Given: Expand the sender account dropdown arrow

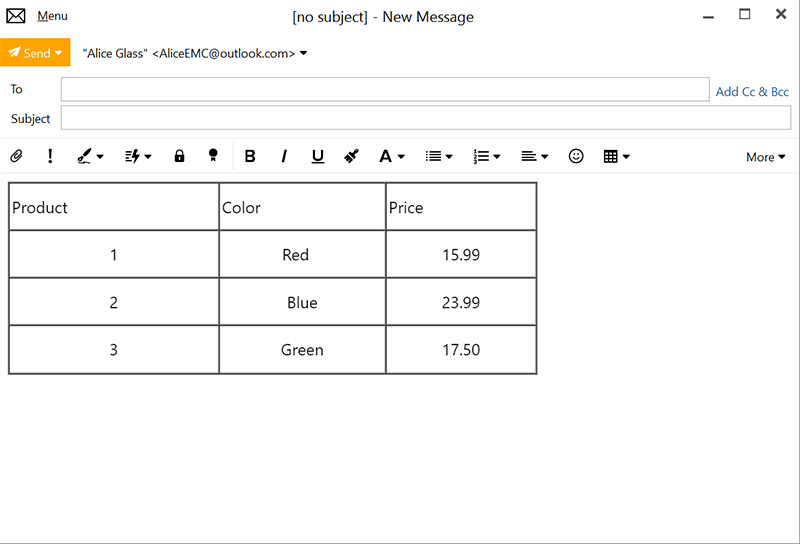Looking at the screenshot, I should [x=304, y=53].
